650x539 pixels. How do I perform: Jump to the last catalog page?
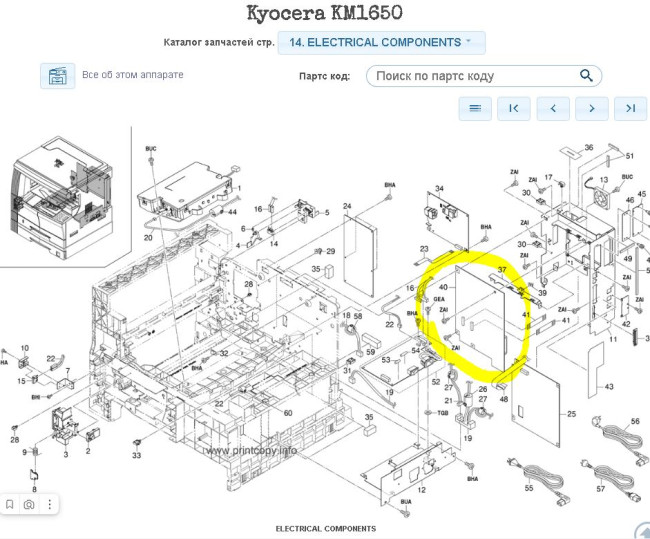tap(630, 108)
